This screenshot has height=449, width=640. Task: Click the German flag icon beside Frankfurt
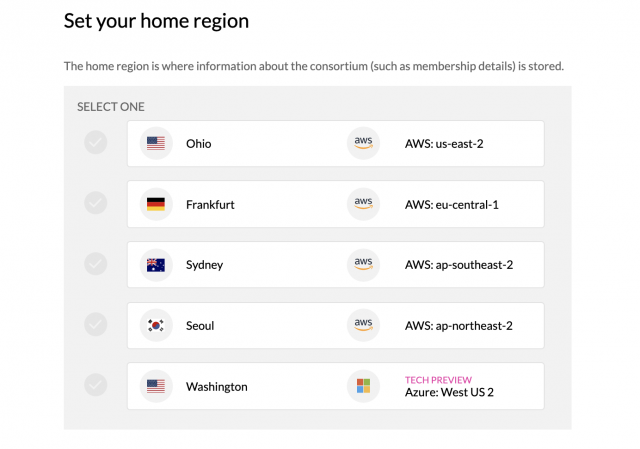coord(156,204)
